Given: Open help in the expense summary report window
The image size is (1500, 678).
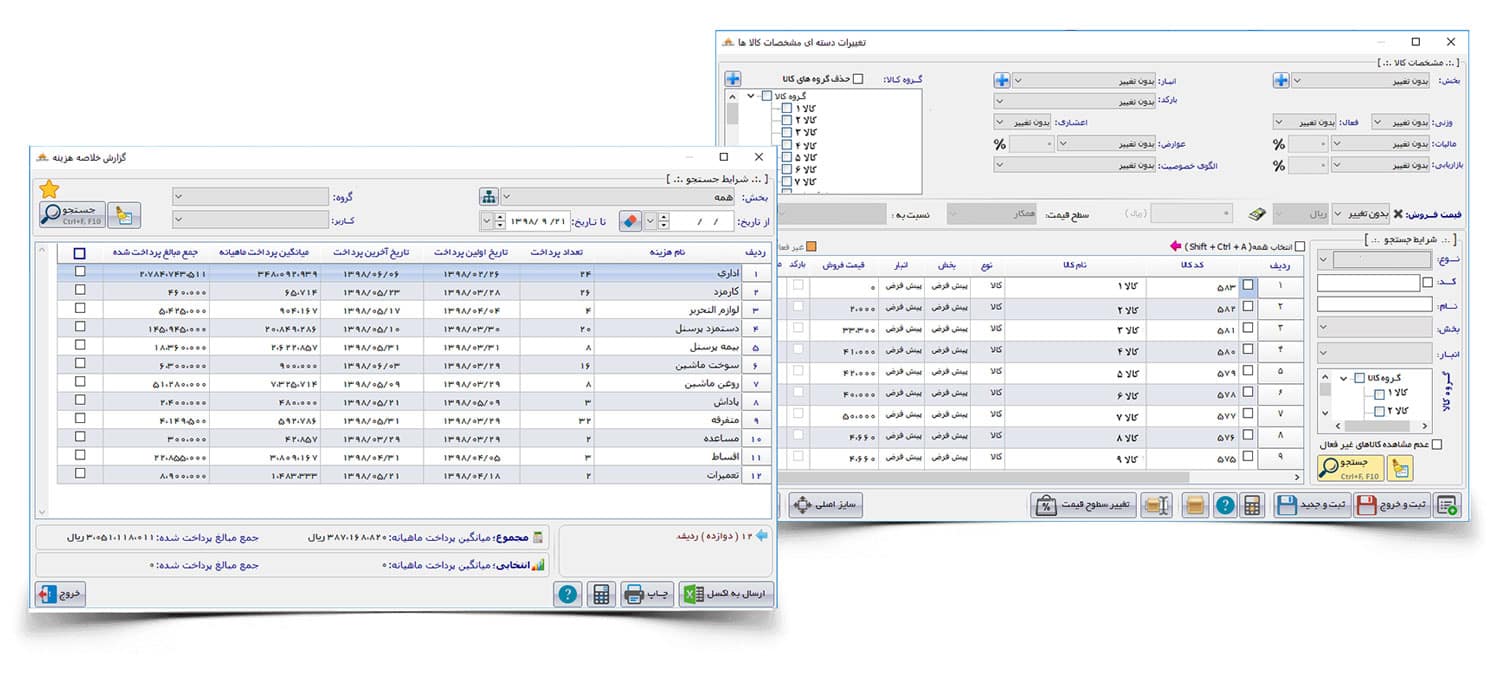Looking at the screenshot, I should (568, 594).
